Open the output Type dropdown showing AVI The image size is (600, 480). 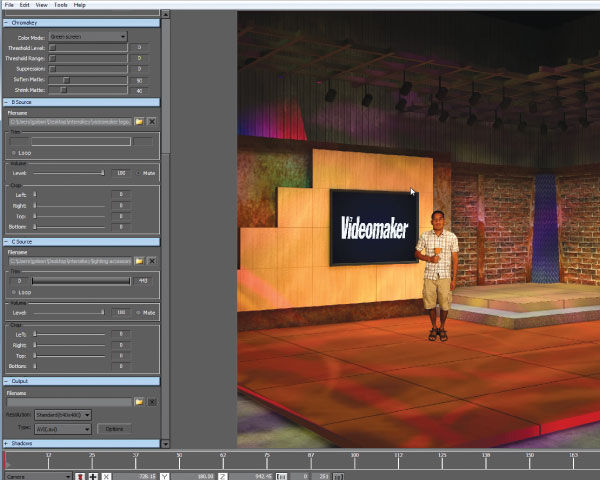(63, 429)
